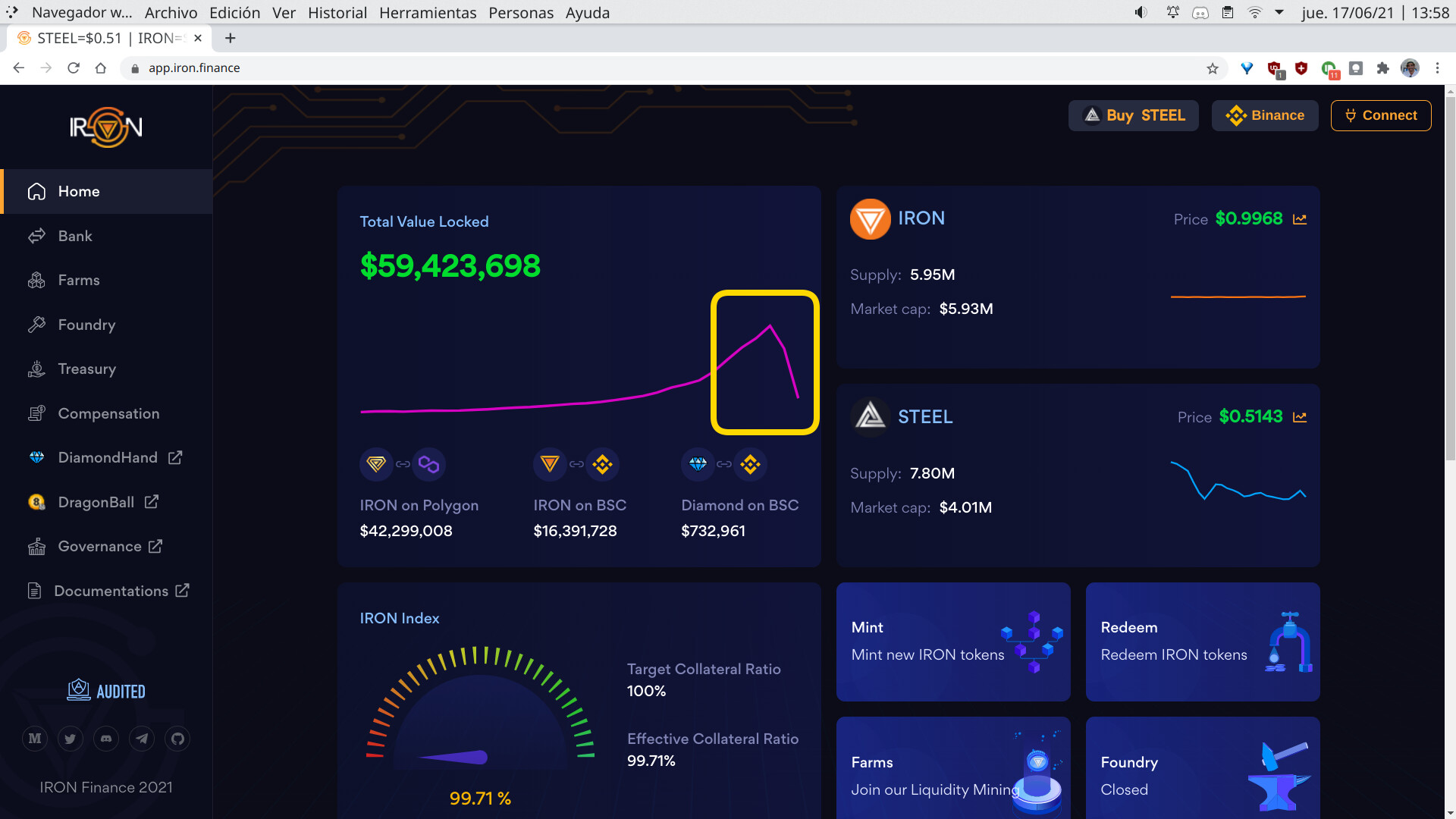Open the system tray dropdown arrow

pyautogui.click(x=1279, y=12)
